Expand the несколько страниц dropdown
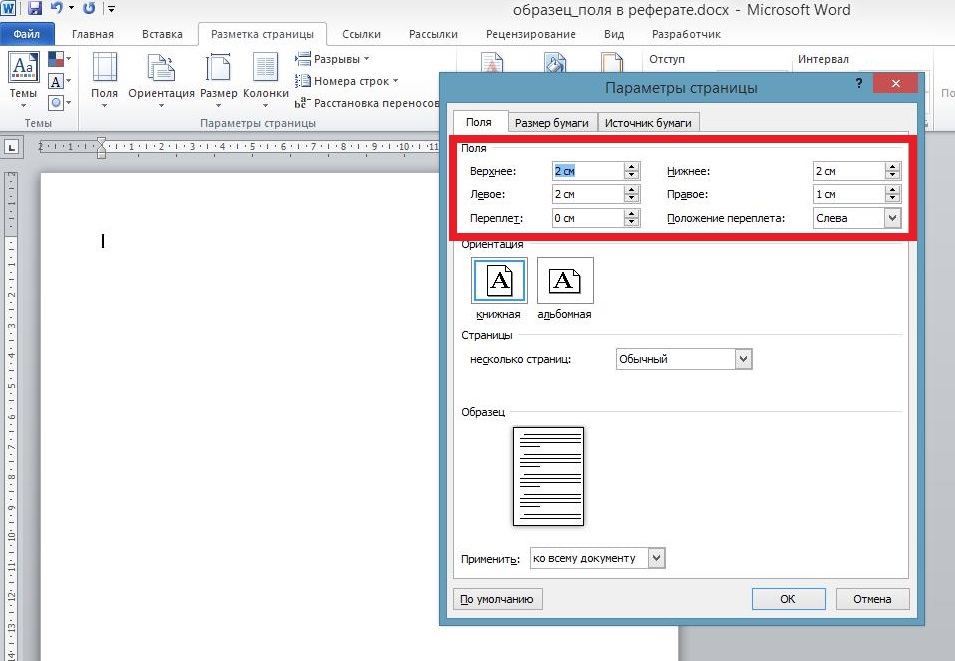Image resolution: width=955 pixels, height=661 pixels. point(742,359)
